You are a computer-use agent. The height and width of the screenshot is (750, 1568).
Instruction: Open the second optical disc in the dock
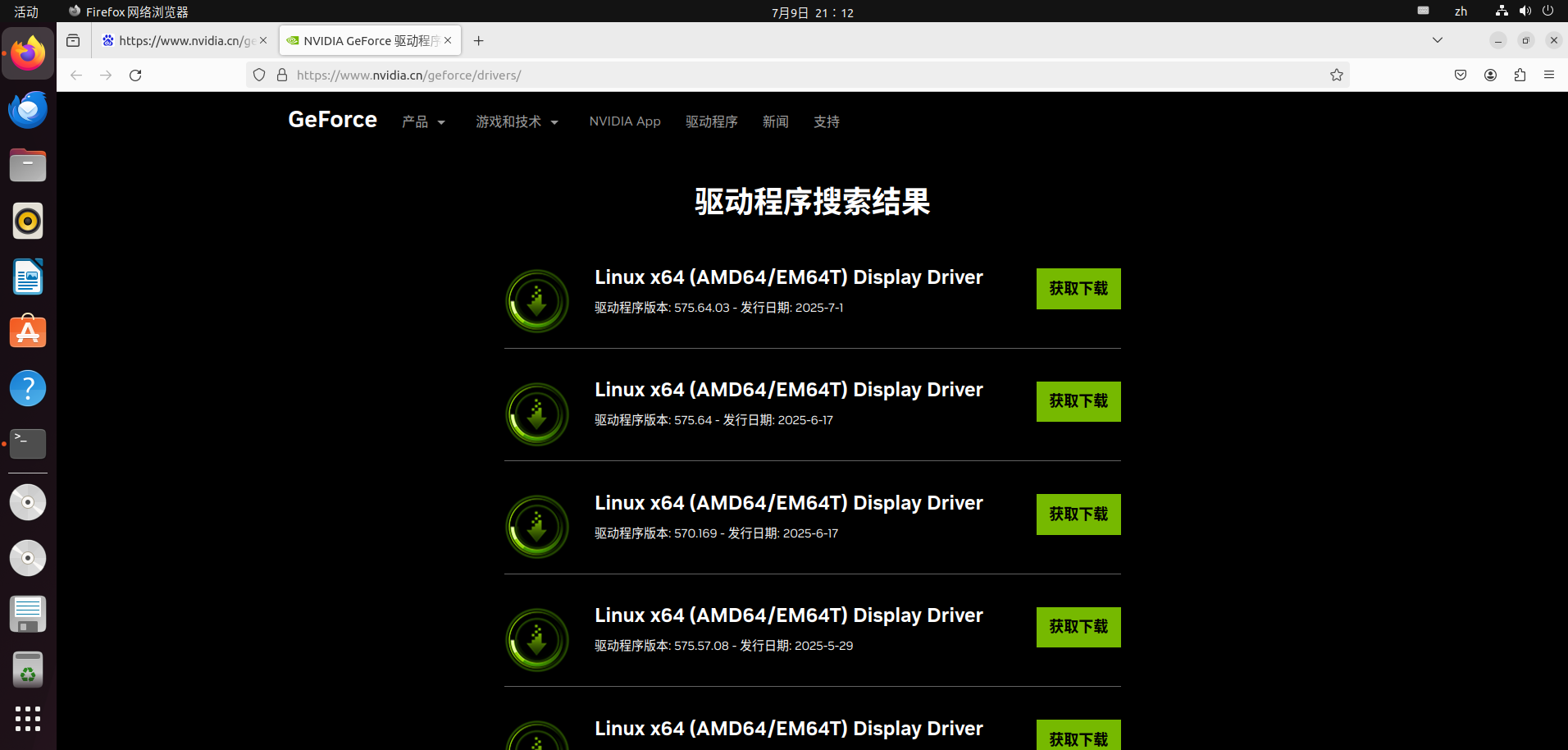tap(28, 558)
